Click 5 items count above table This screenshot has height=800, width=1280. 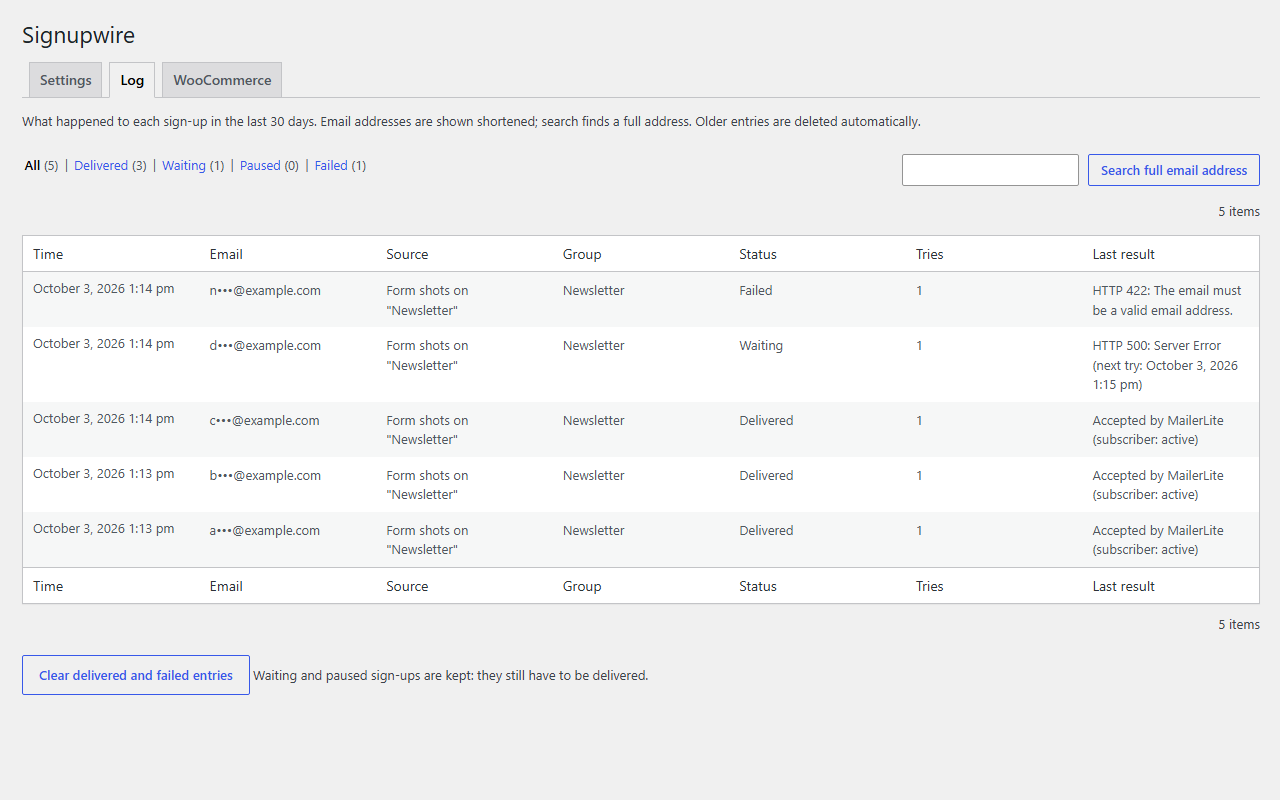tap(1239, 212)
